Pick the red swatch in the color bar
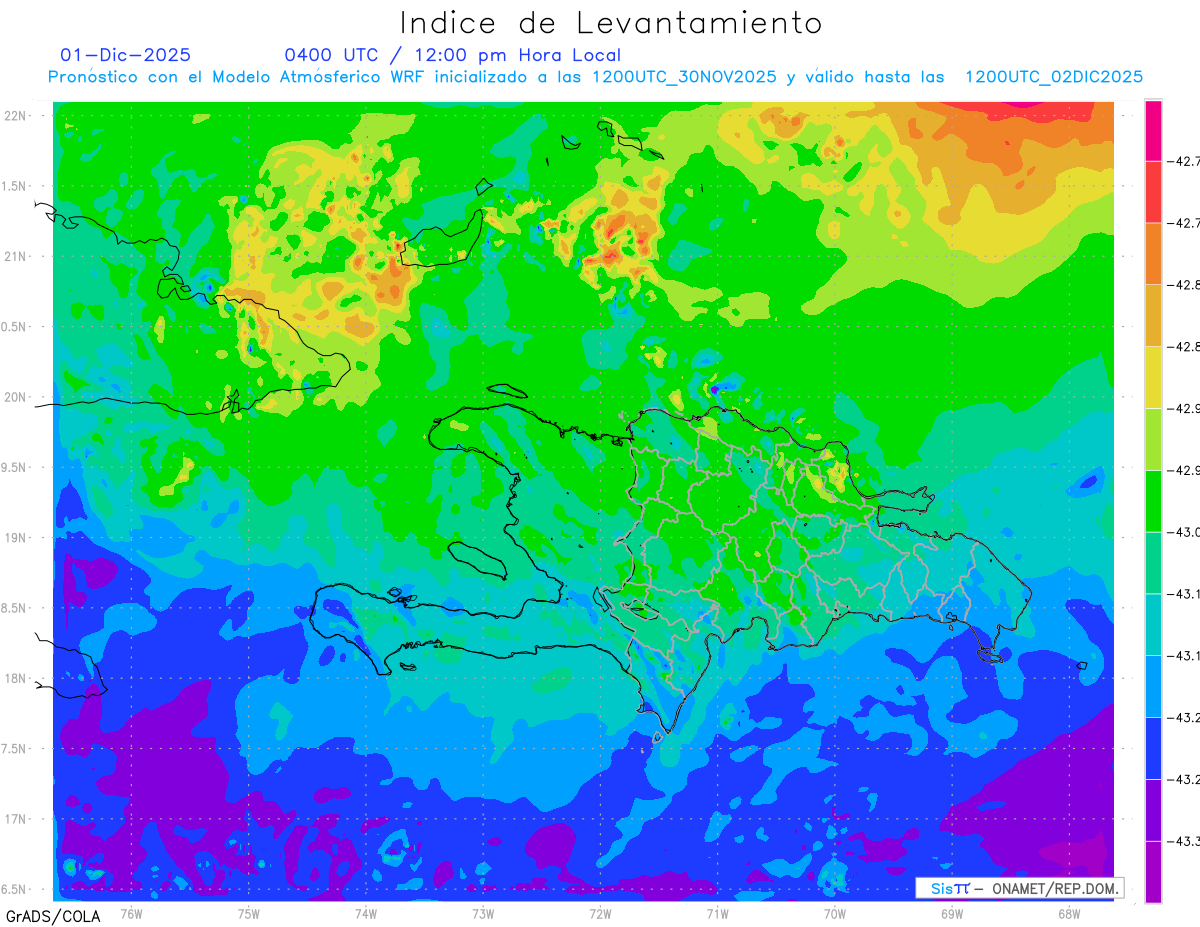 [1153, 192]
